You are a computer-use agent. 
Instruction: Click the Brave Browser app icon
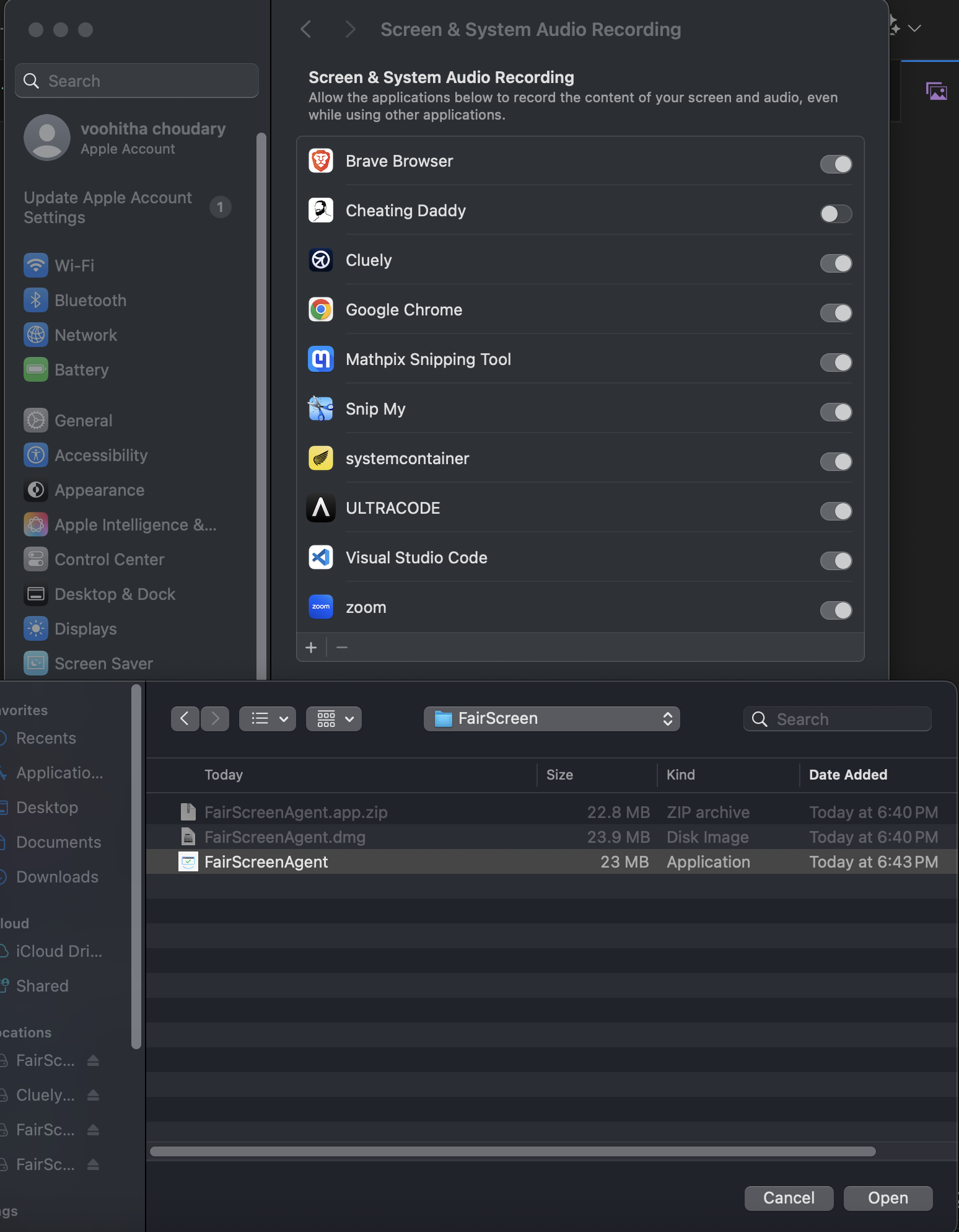[321, 161]
